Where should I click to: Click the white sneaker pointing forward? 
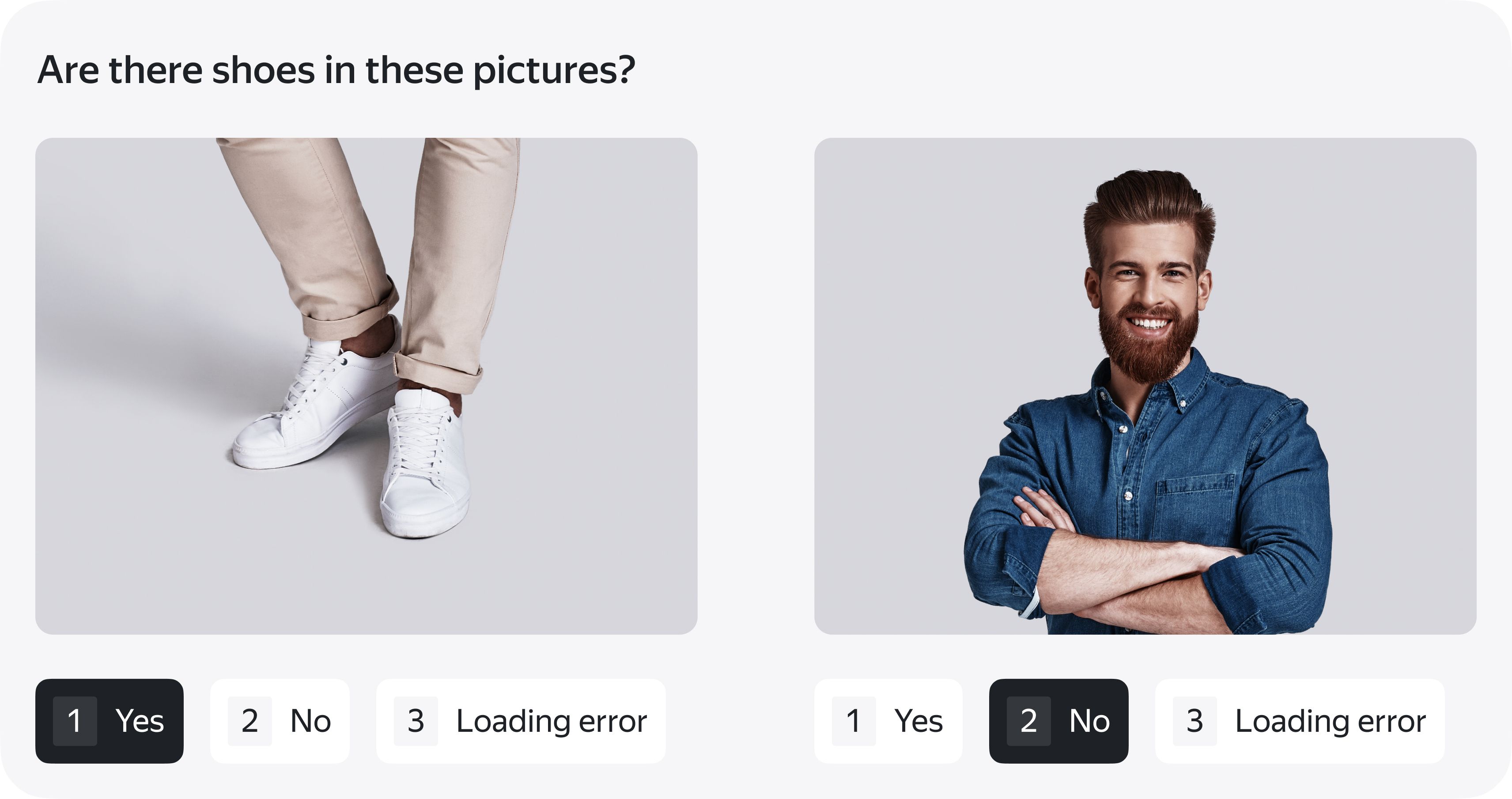pyautogui.click(x=425, y=464)
